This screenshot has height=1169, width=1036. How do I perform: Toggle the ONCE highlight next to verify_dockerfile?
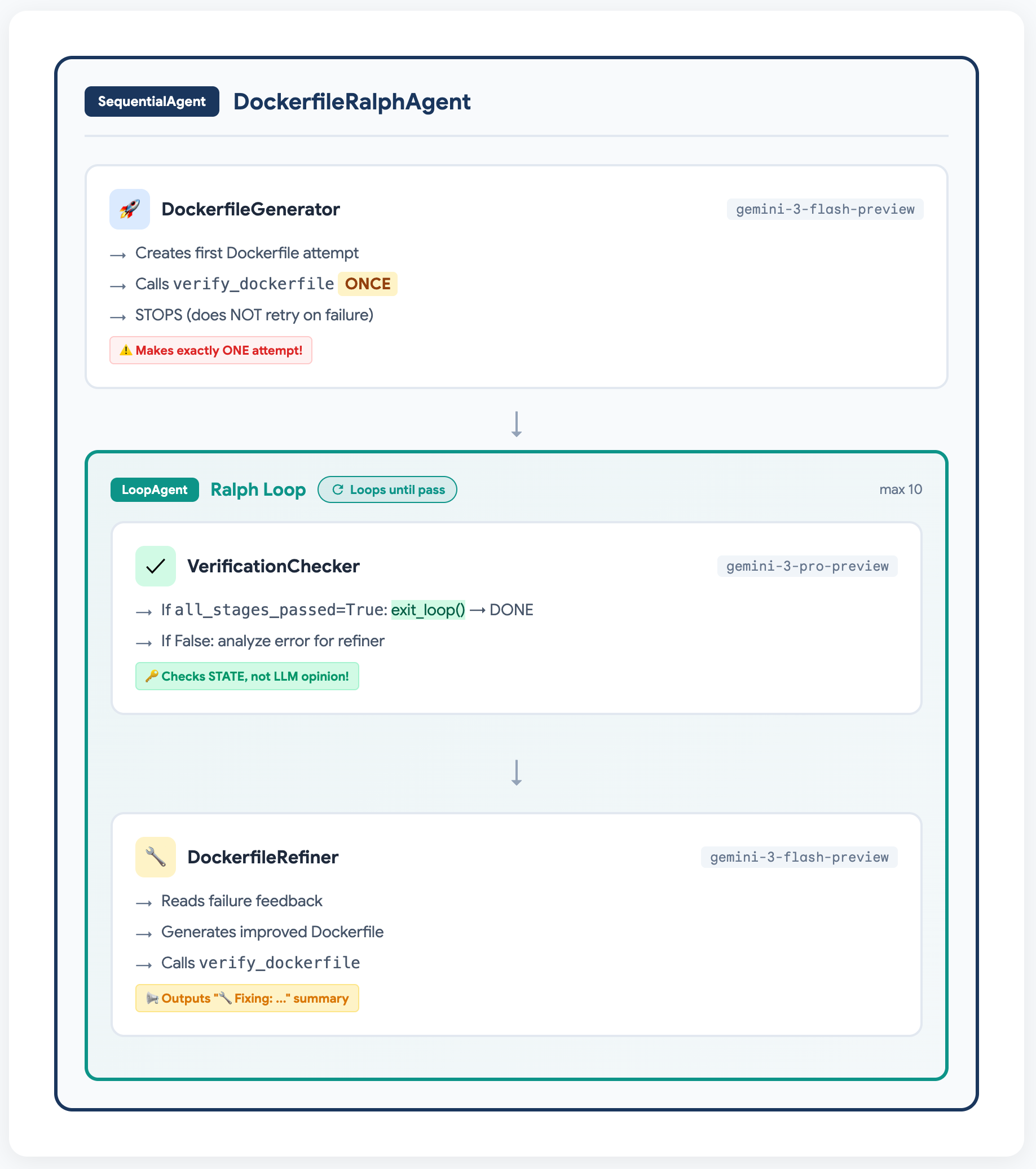[367, 284]
